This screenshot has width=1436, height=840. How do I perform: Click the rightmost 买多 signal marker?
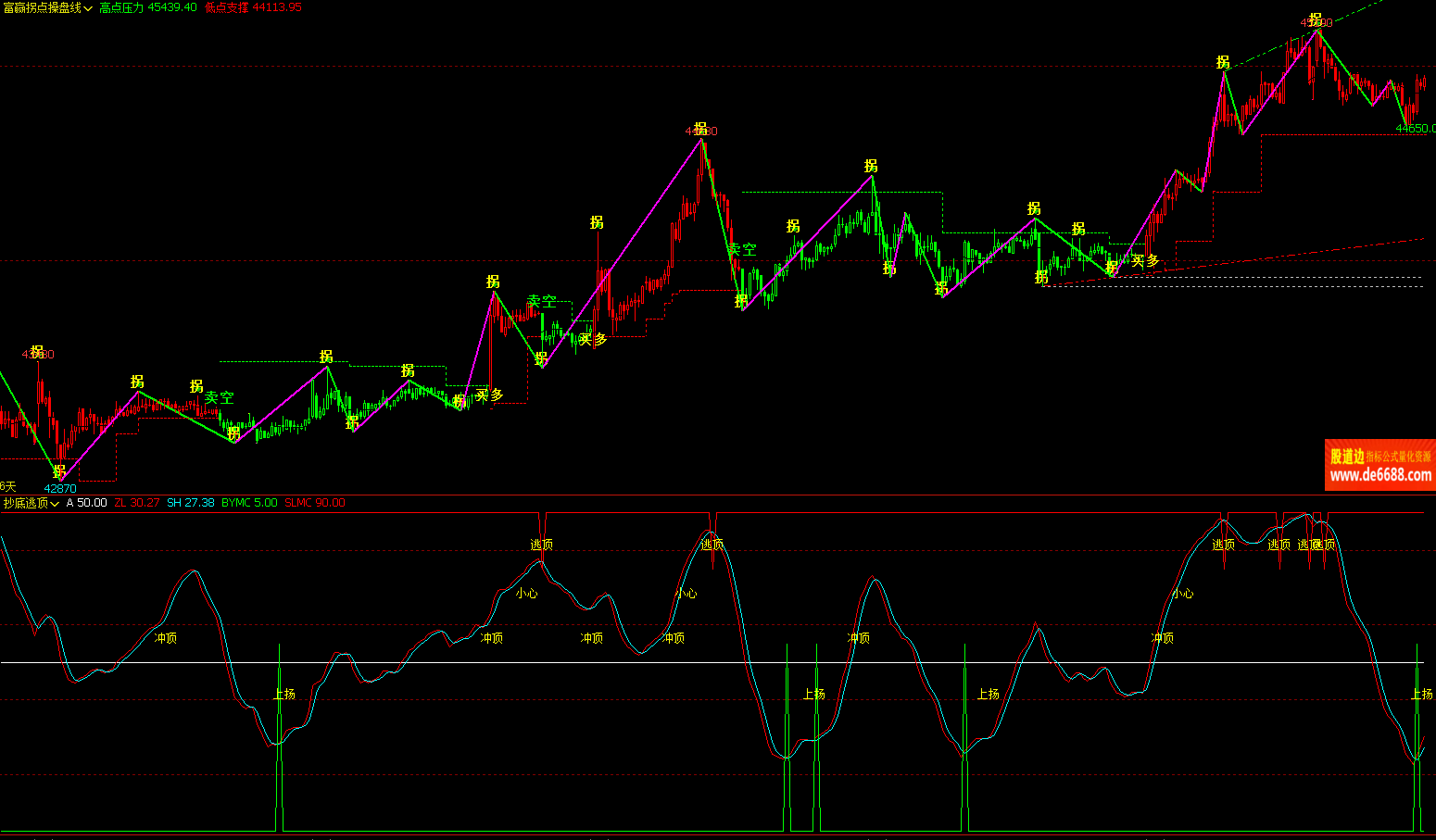(x=1145, y=261)
